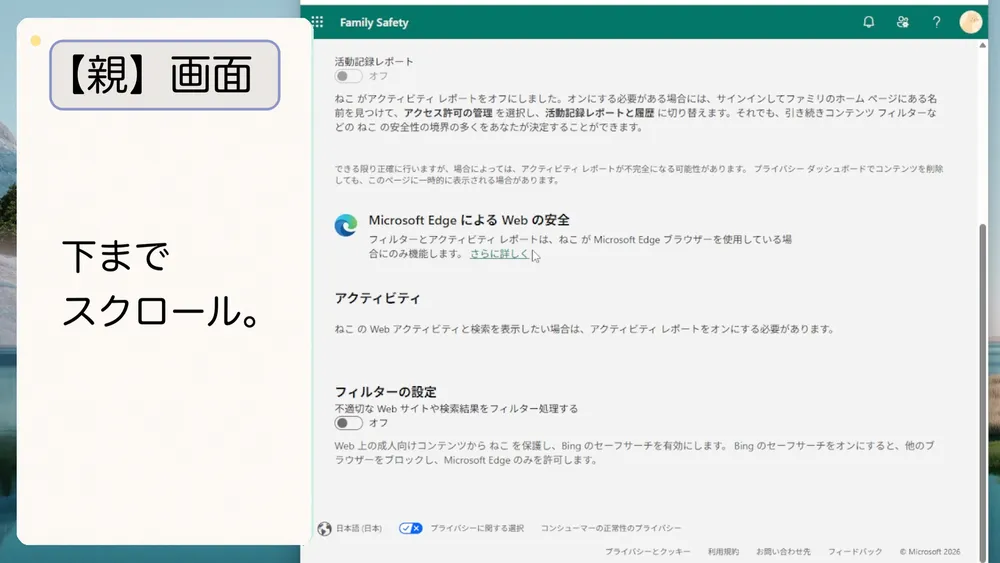Click the Microsoft Edge logo icon
Viewport: 1000px width, 563px height.
pos(346,226)
